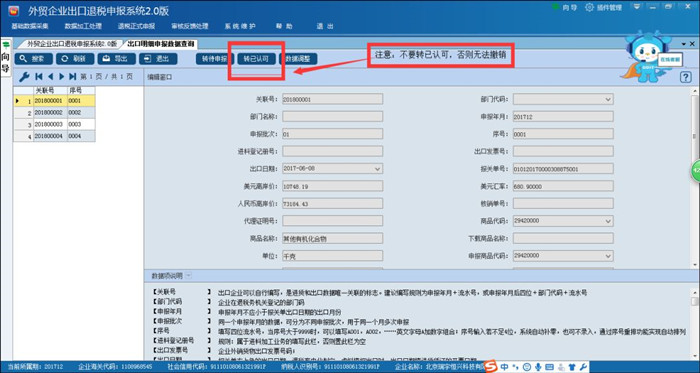Click the 退出 exit toolbar button
This screenshot has width=700, height=373.
pos(158,59)
